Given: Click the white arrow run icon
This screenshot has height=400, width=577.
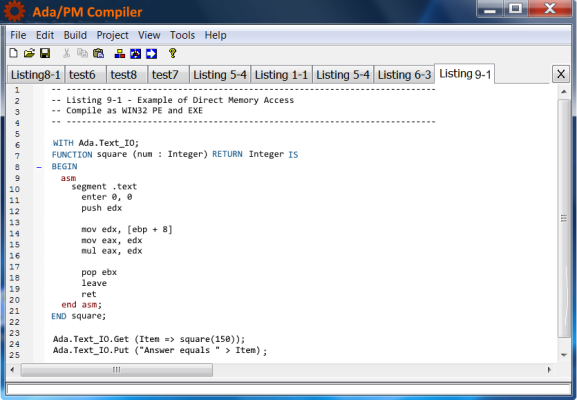Looking at the screenshot, I should coord(151,54).
